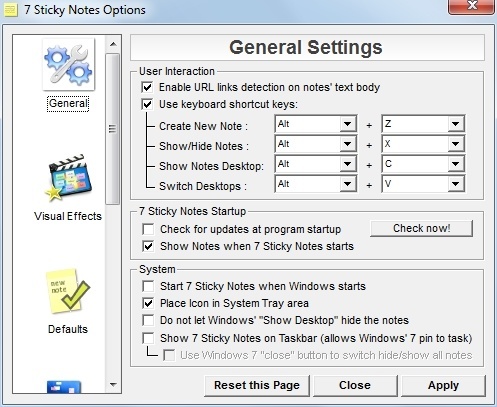
Task: Select the Visual Effects label in sidebar
Action: (x=68, y=216)
